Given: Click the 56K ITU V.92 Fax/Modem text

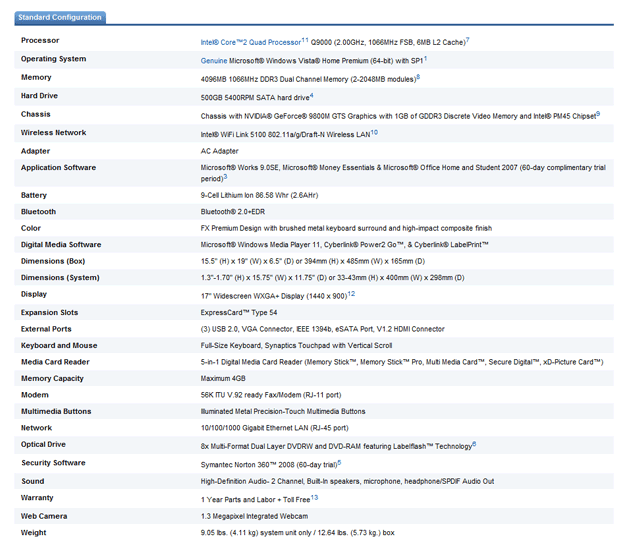Looking at the screenshot, I should [271, 395].
